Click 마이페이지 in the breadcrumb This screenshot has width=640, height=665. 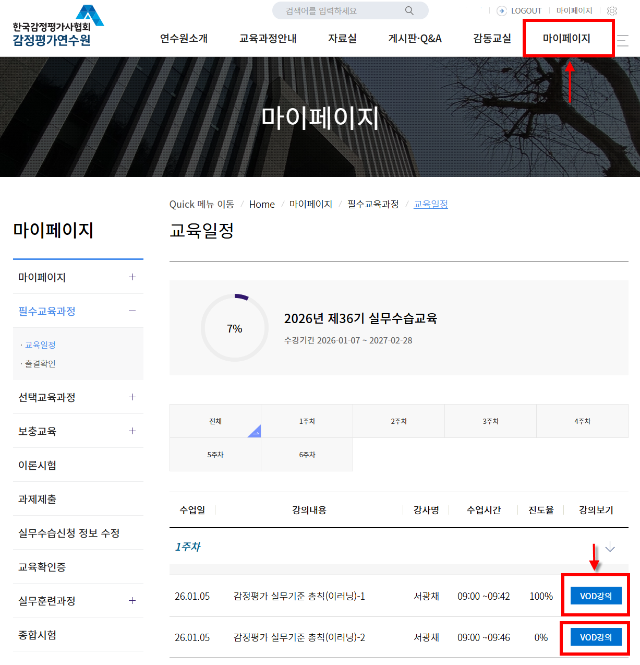(x=310, y=204)
